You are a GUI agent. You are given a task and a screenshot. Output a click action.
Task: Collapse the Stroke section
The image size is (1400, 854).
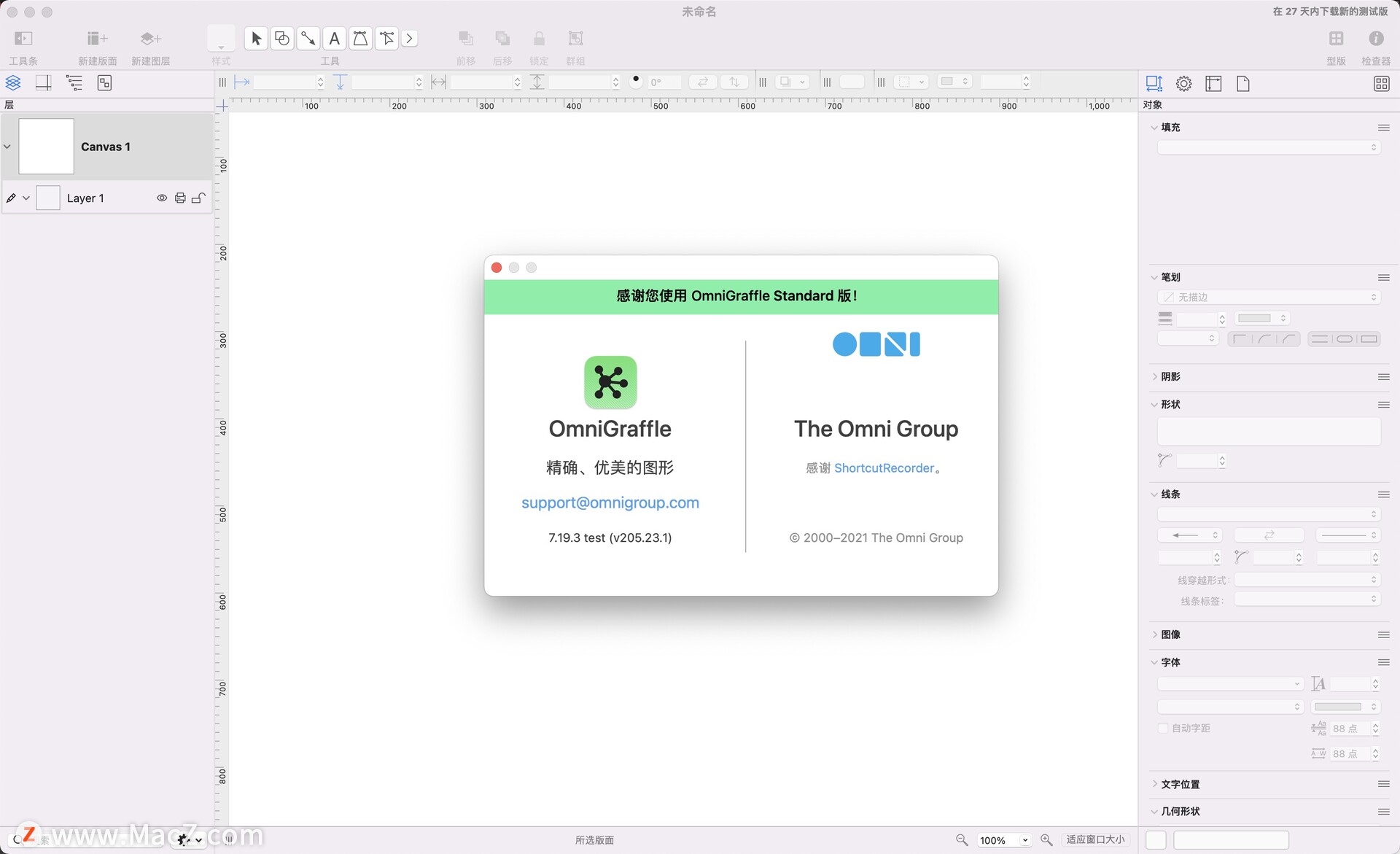pyautogui.click(x=1154, y=277)
